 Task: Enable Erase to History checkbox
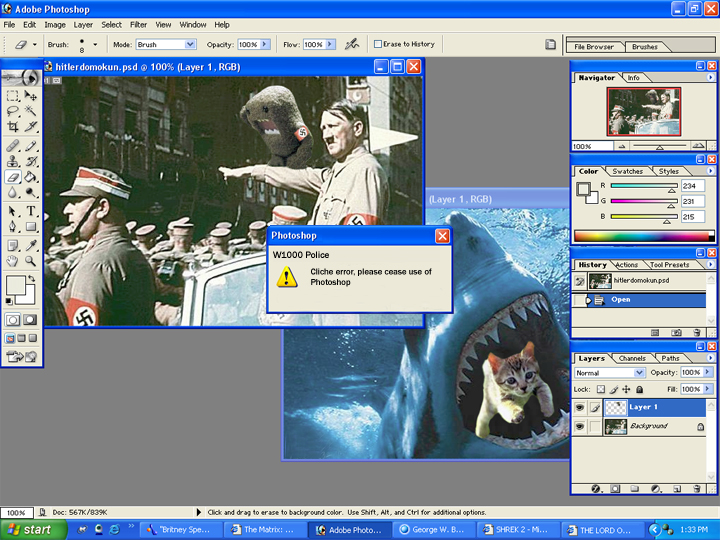378,44
